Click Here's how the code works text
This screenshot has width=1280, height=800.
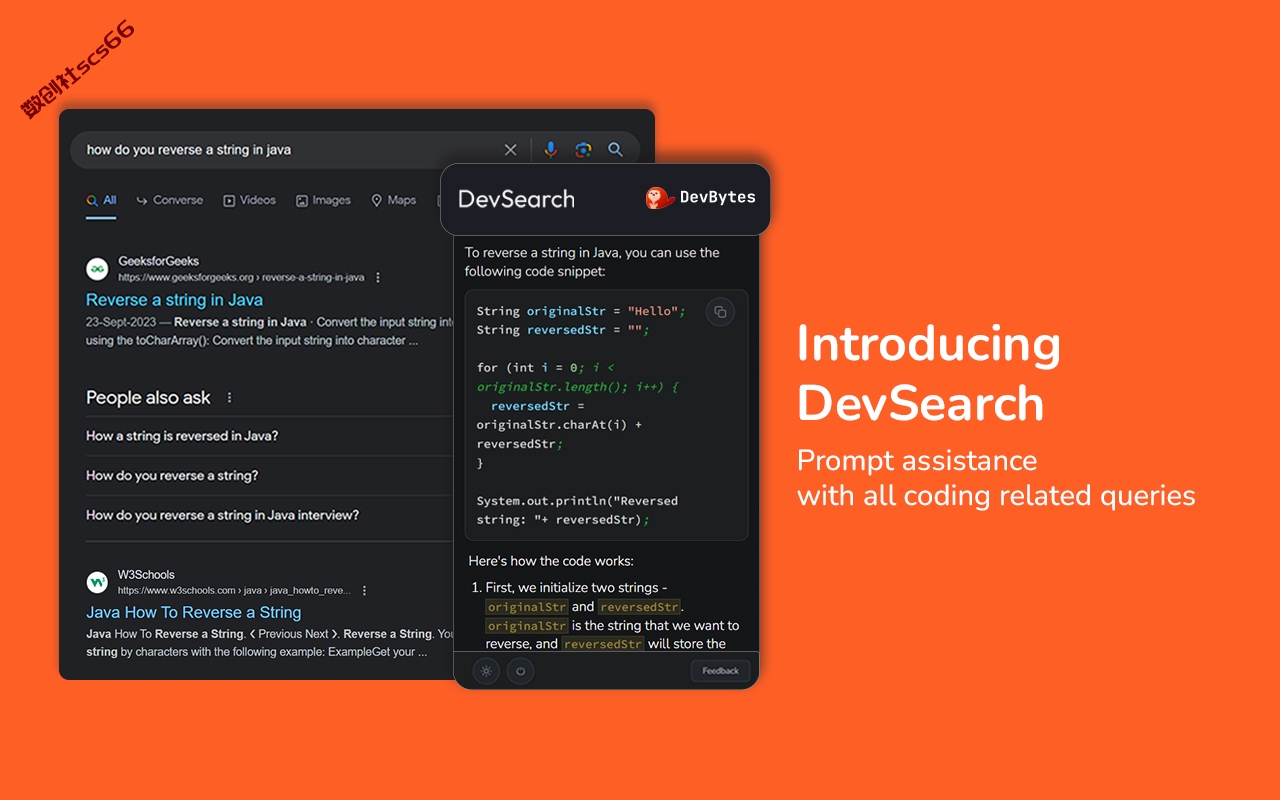point(551,561)
